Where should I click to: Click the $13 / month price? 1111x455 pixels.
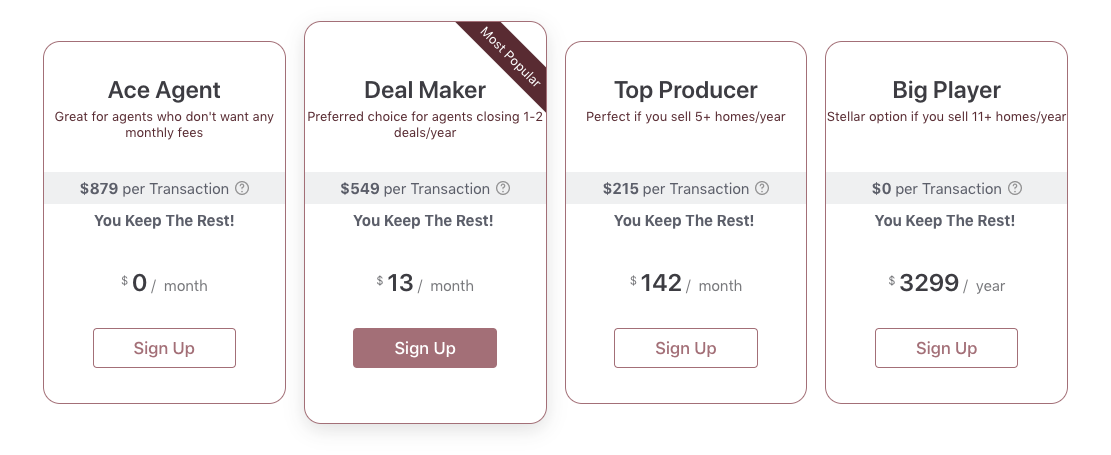[x=425, y=284]
